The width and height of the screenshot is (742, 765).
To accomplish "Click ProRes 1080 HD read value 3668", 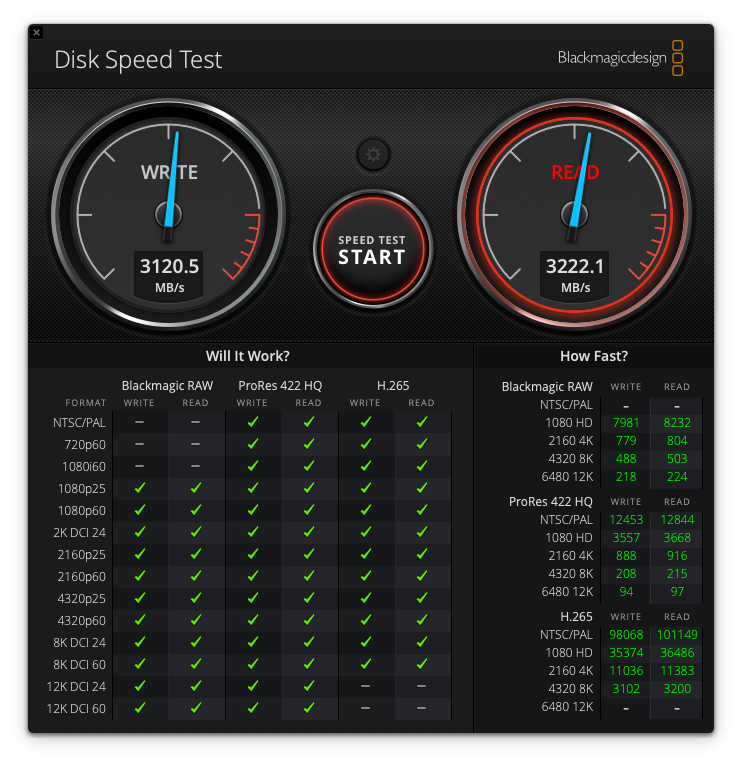I will [677, 538].
